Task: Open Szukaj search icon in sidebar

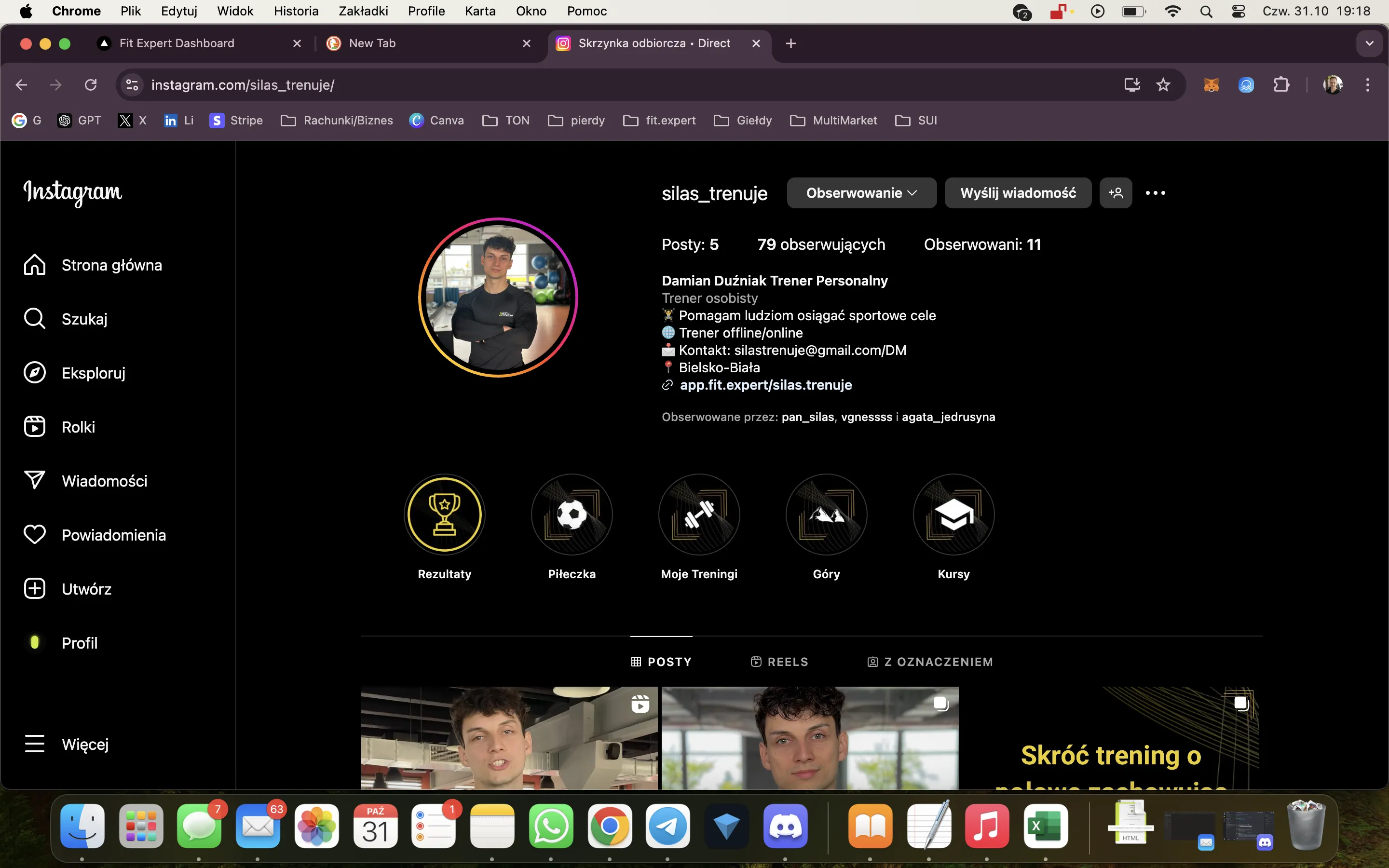Action: click(x=34, y=319)
